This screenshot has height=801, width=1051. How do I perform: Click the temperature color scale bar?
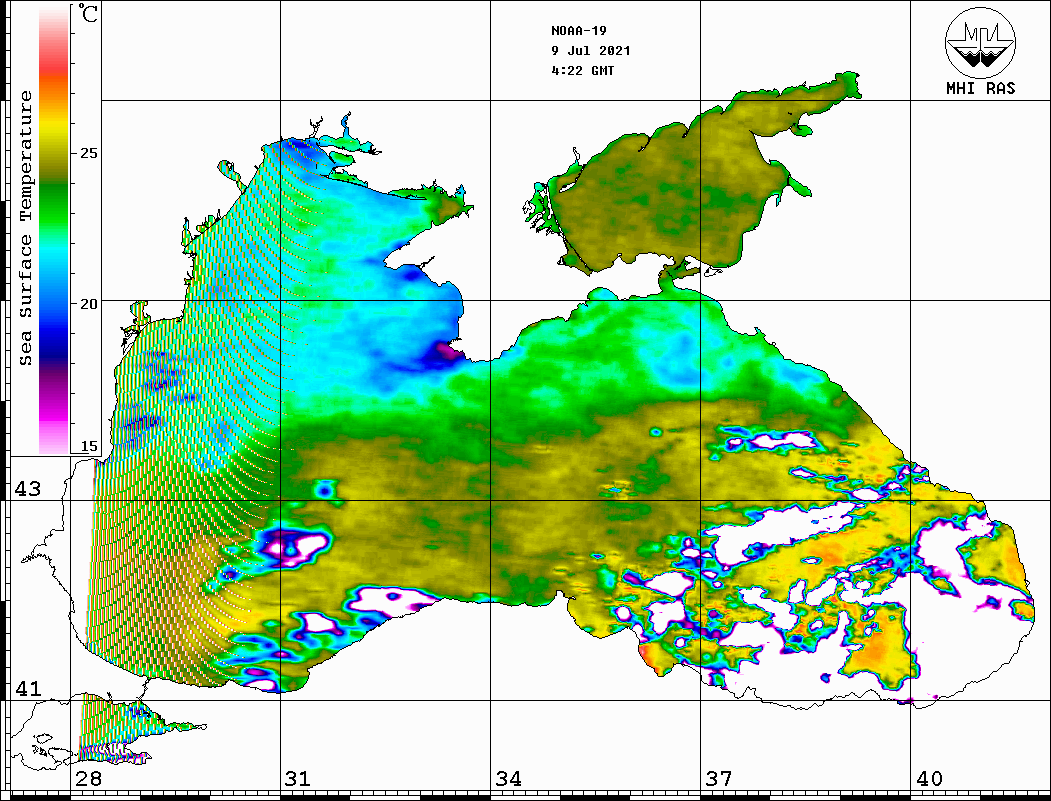pyautogui.click(x=54, y=230)
